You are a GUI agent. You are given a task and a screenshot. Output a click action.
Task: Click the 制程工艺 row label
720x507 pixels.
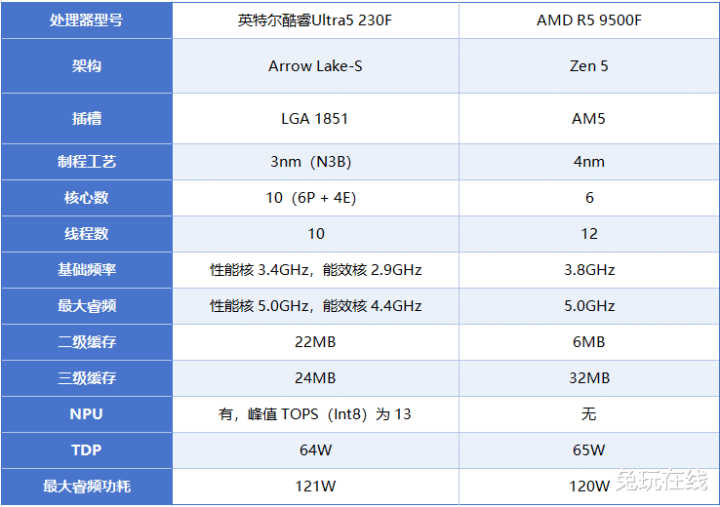87,162
